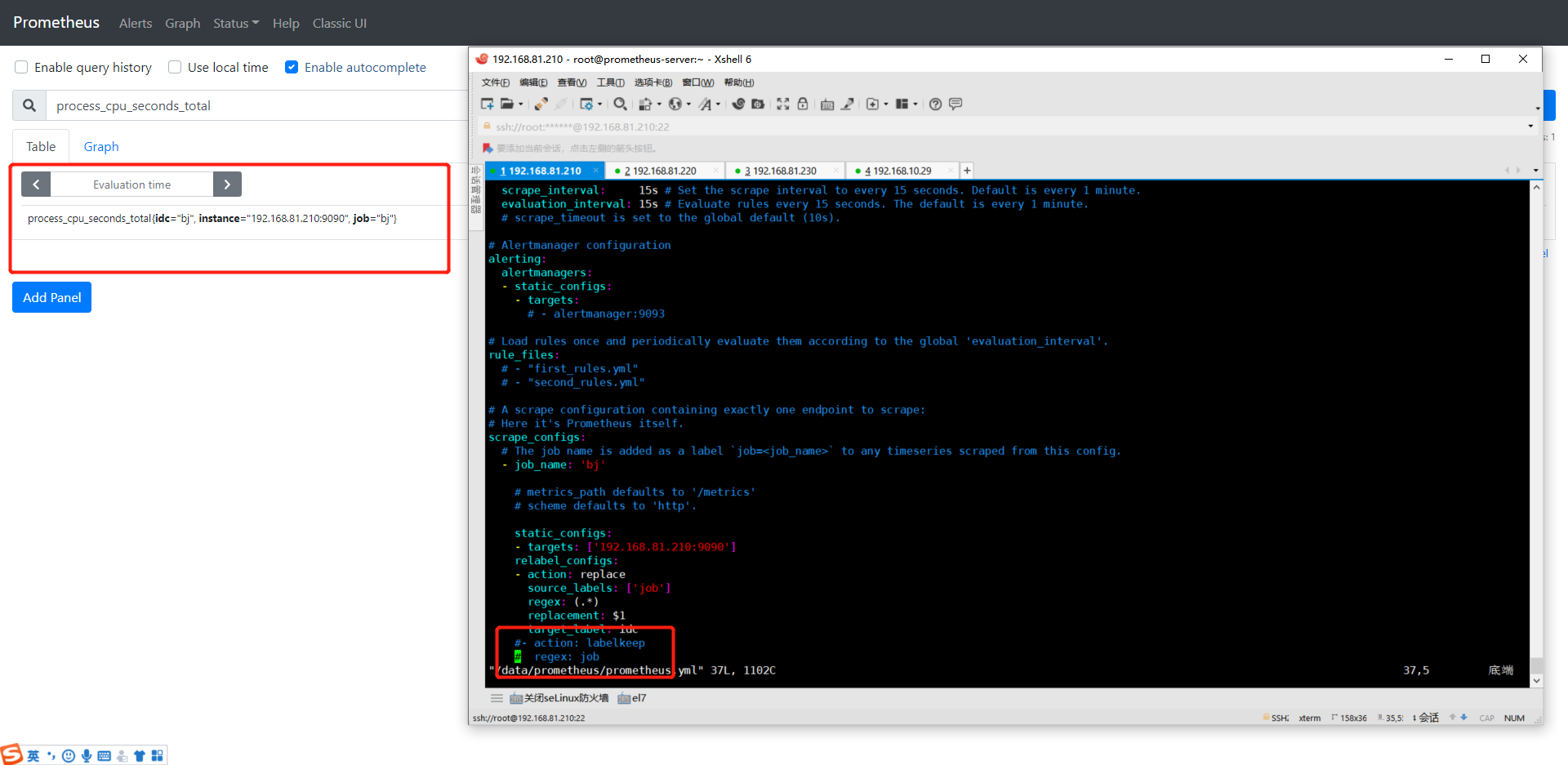Screen dimensions: 1568x765
Task: Click the Add Panel button
Action: click(51, 297)
